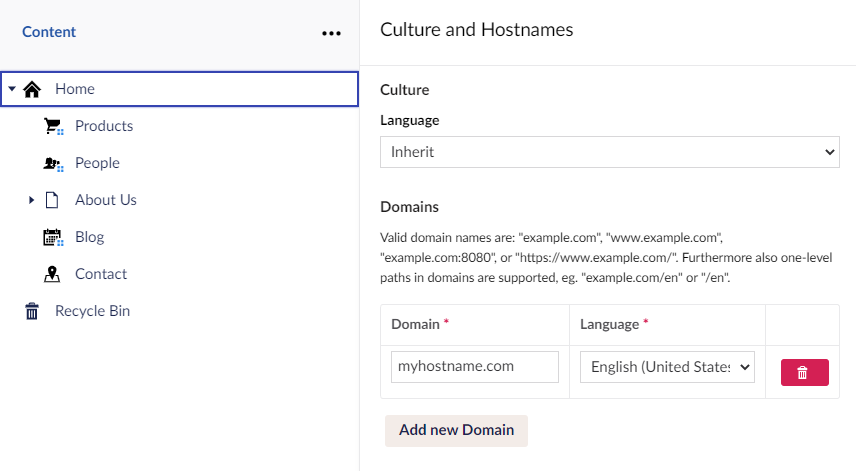
Task: Click the Add new Domain button
Action: [x=456, y=431]
